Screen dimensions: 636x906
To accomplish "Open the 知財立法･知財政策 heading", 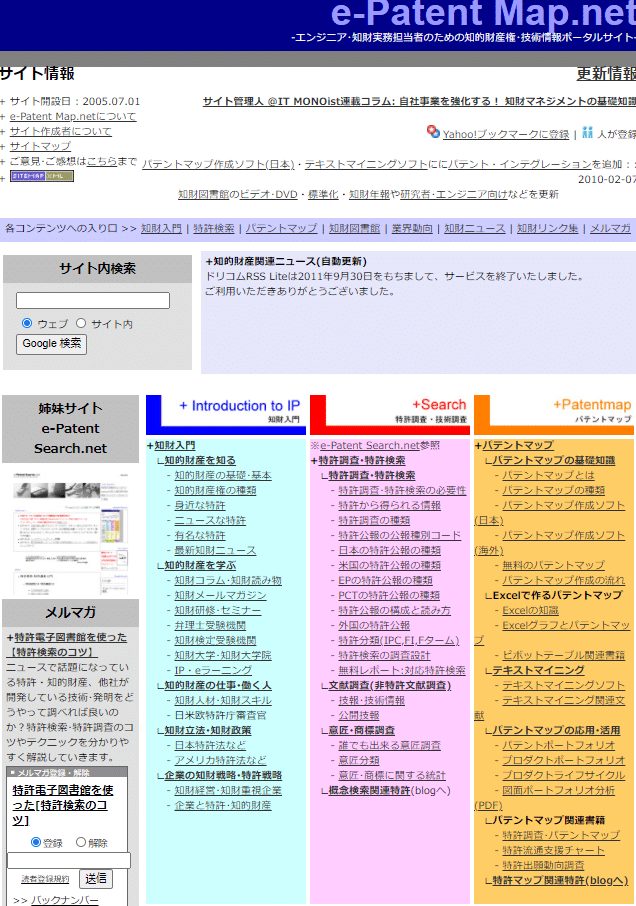I will coord(208,730).
